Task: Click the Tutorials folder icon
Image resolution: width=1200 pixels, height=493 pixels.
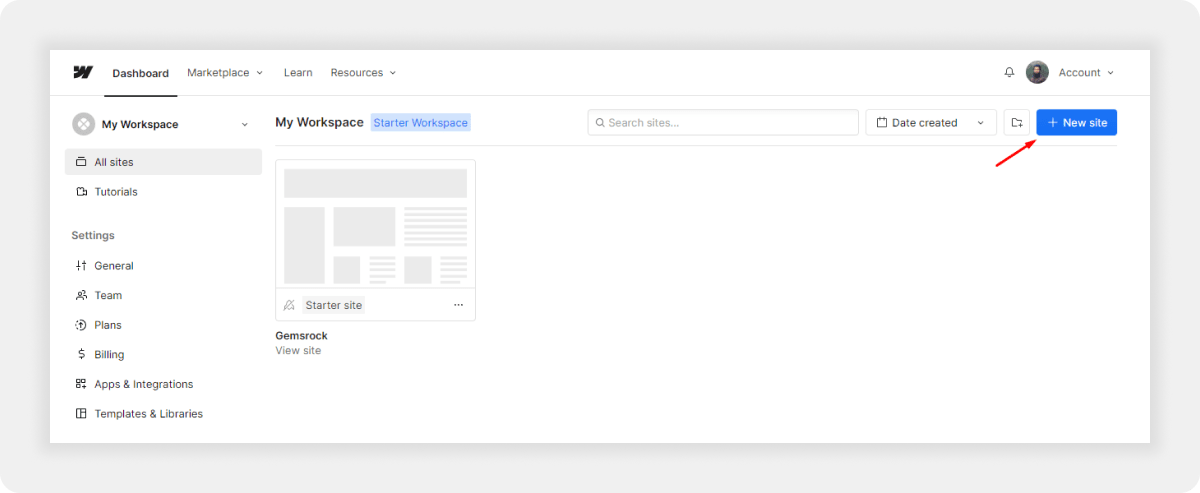Action: click(x=81, y=191)
